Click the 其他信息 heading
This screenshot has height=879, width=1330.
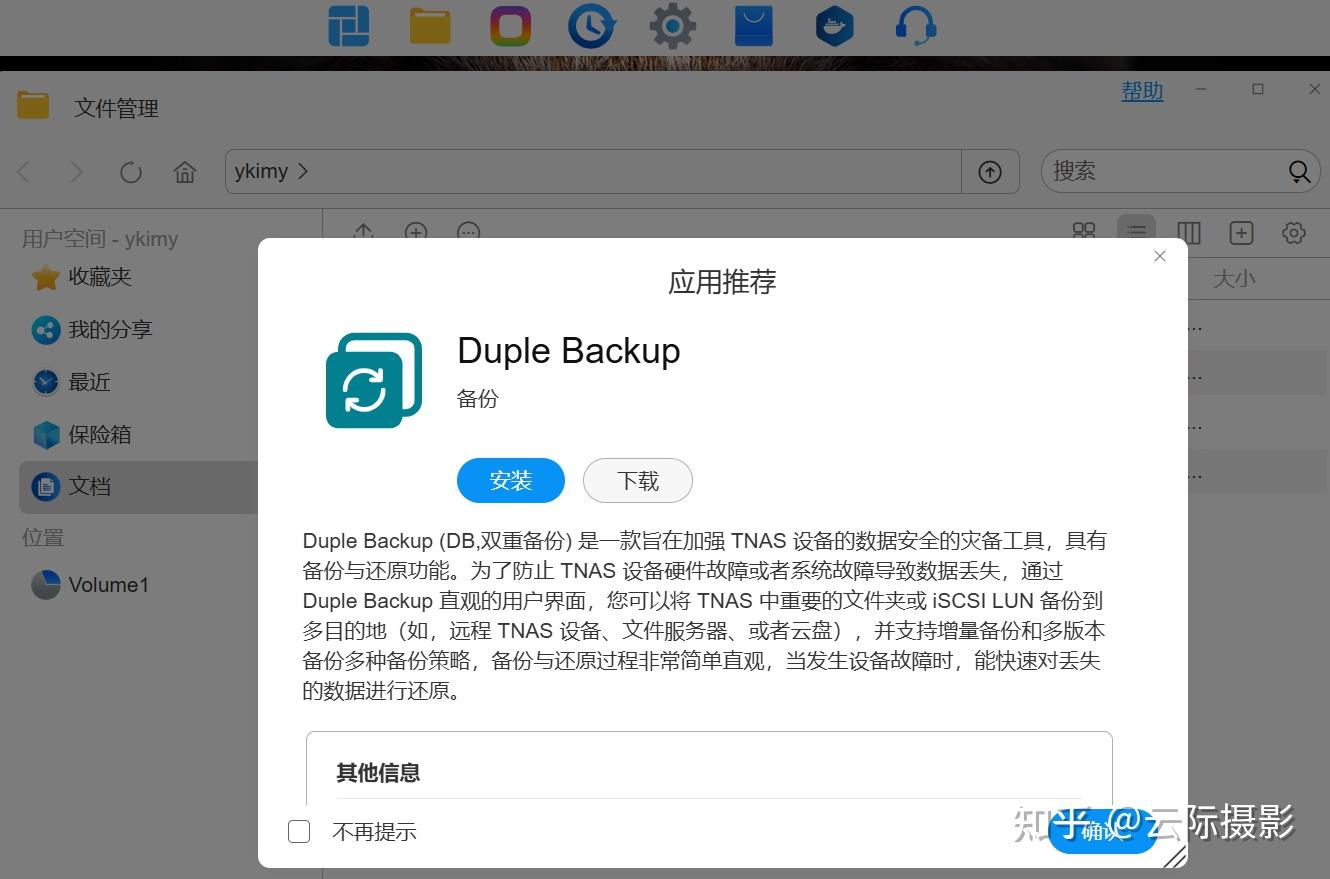tap(378, 773)
